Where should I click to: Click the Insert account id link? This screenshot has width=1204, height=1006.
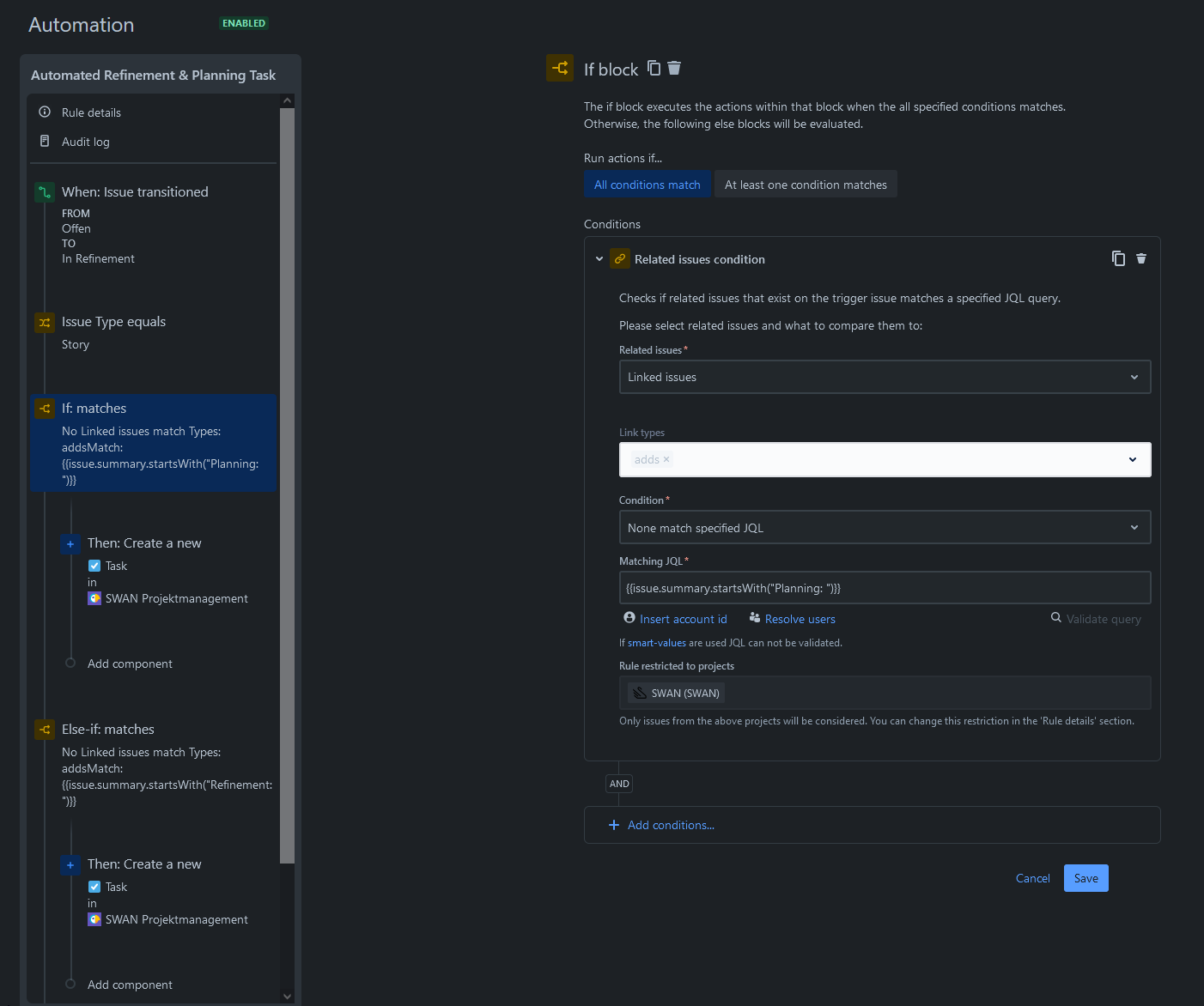(x=683, y=619)
